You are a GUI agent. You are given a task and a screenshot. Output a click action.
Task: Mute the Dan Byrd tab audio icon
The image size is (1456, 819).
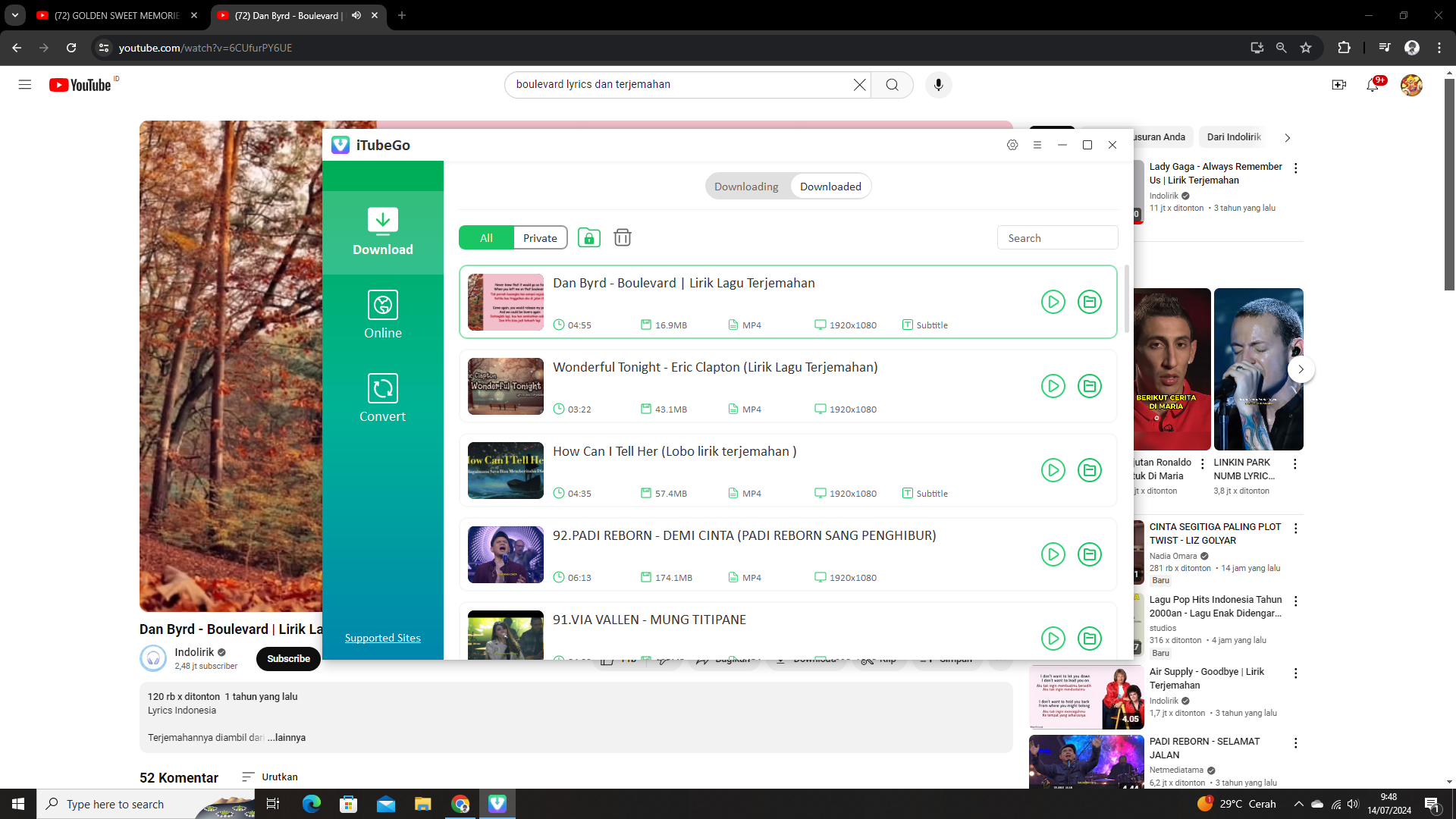356,15
